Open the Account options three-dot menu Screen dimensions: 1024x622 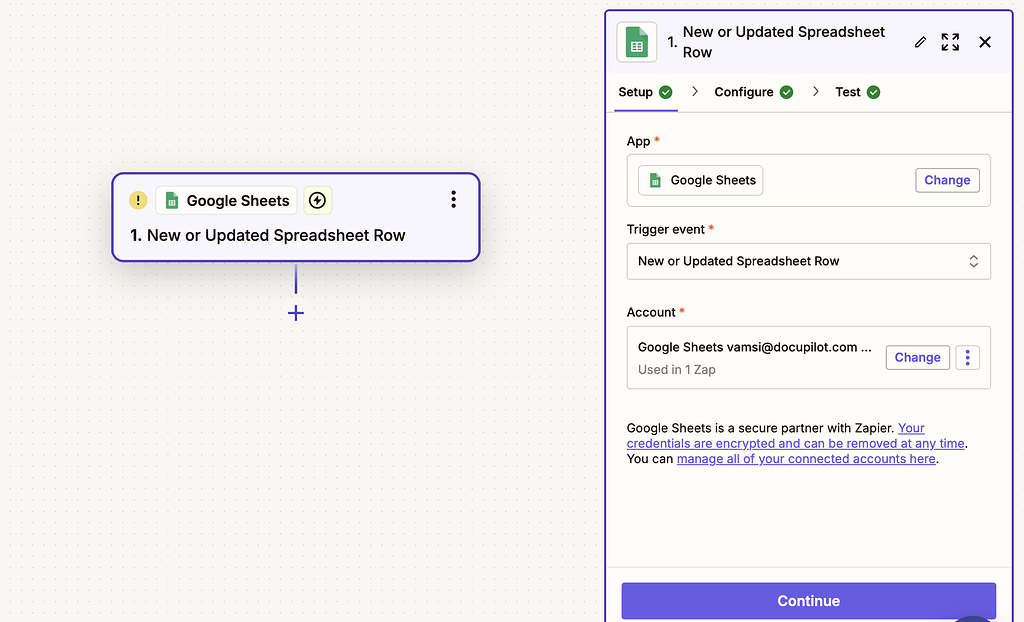point(967,357)
